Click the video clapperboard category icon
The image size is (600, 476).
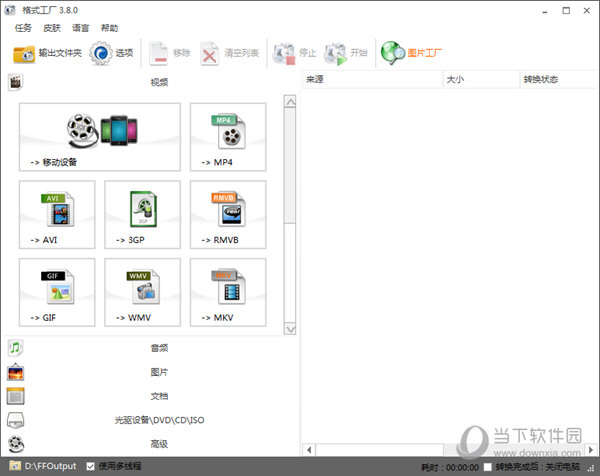15,82
